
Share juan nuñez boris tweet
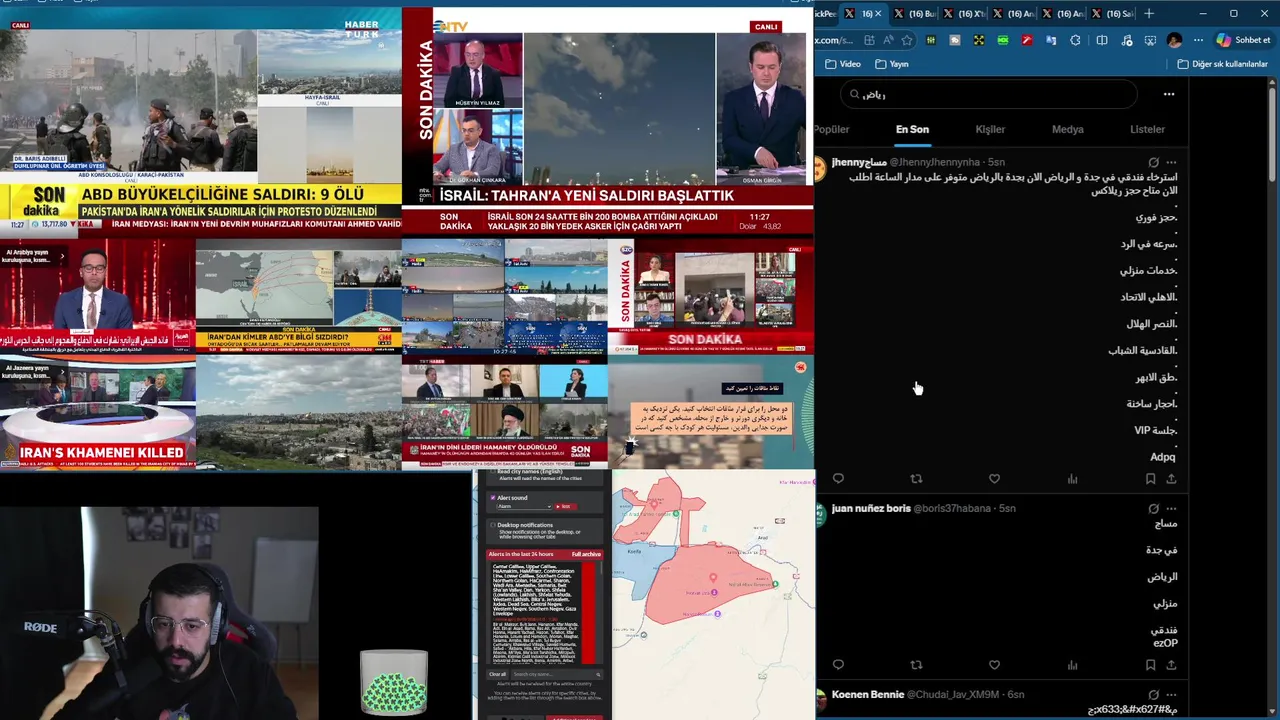[1171, 665]
